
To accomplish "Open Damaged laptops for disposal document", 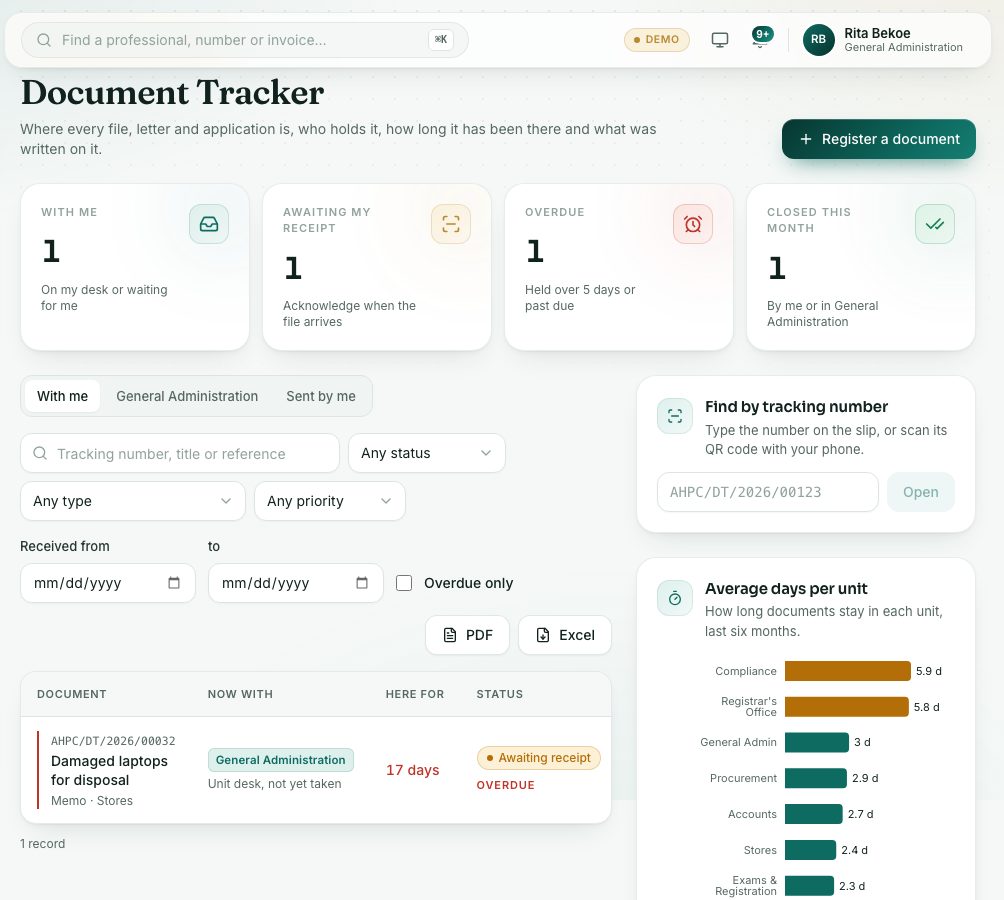I will click(109, 771).
